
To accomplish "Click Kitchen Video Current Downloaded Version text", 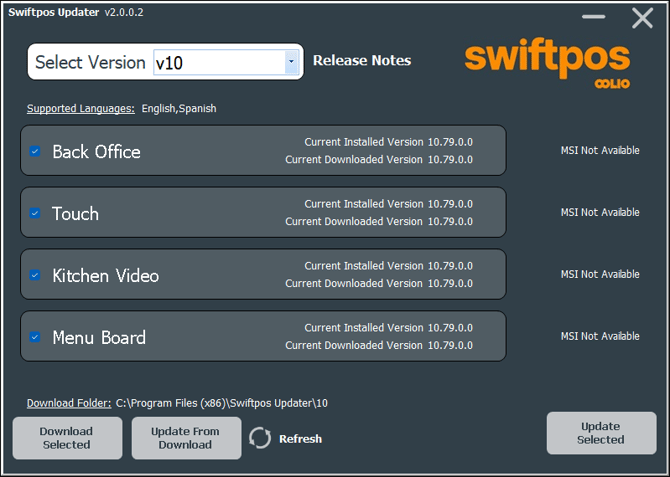I will [379, 283].
